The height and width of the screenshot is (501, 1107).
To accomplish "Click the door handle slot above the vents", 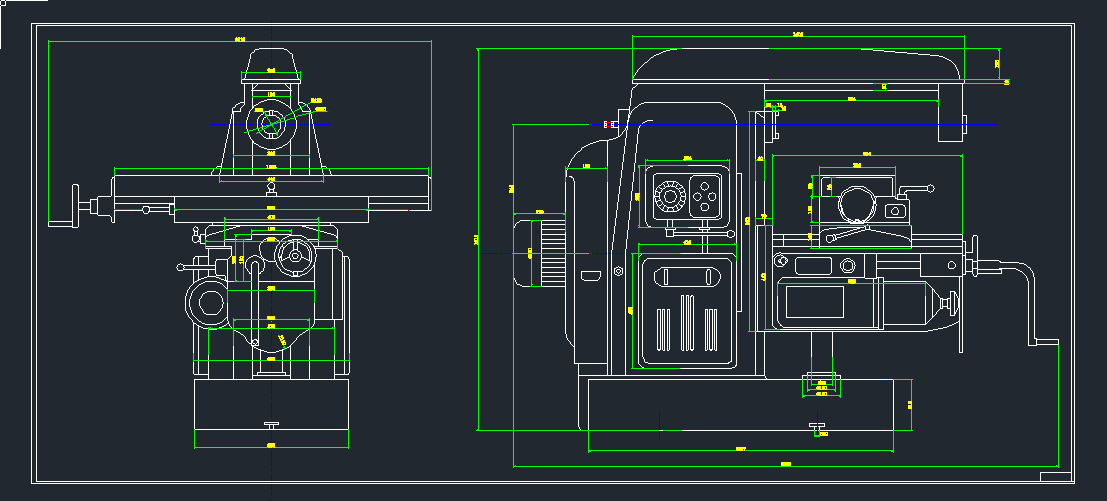I will click(x=685, y=277).
